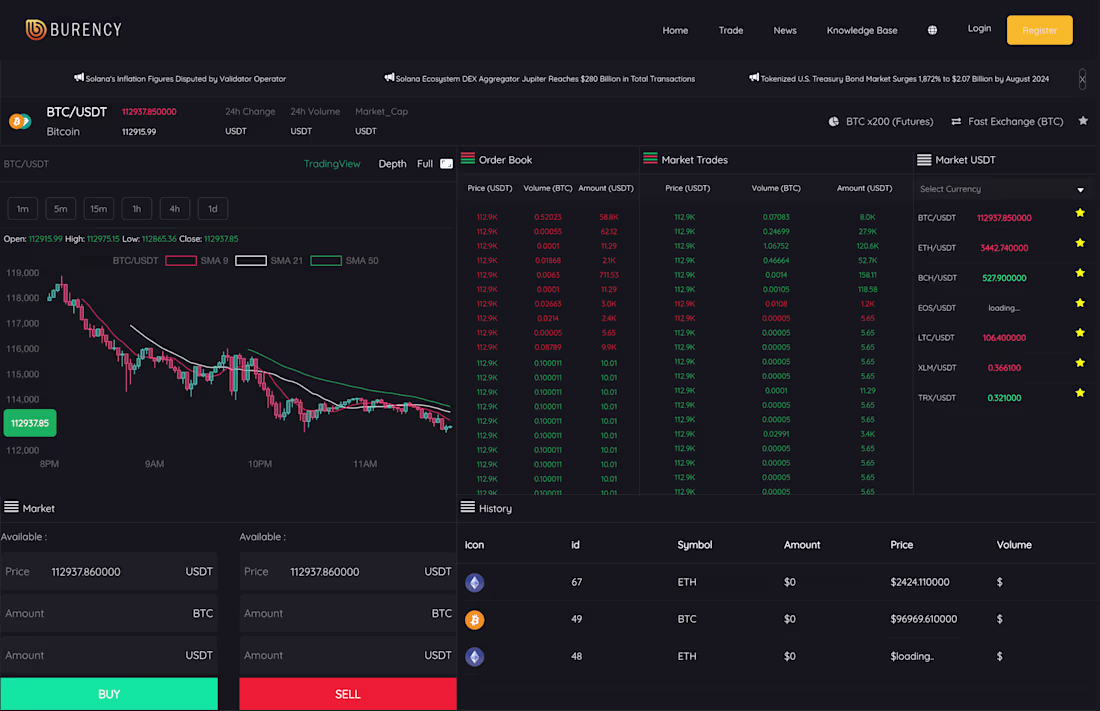Click the ETH icon in the History row 67

point(474,582)
